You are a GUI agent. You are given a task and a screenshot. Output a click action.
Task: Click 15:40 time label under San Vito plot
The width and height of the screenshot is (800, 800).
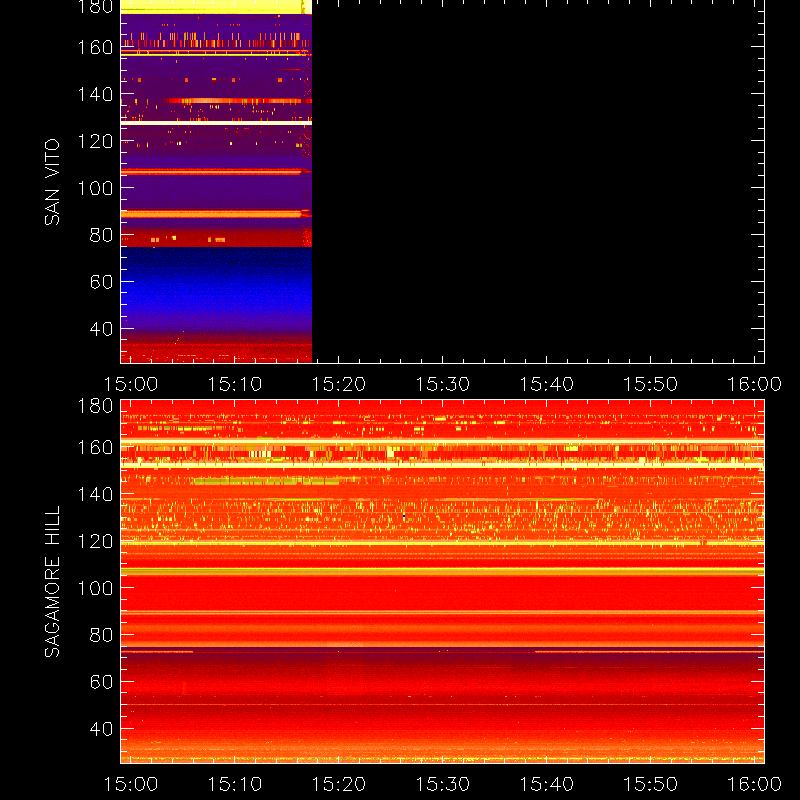click(546, 384)
